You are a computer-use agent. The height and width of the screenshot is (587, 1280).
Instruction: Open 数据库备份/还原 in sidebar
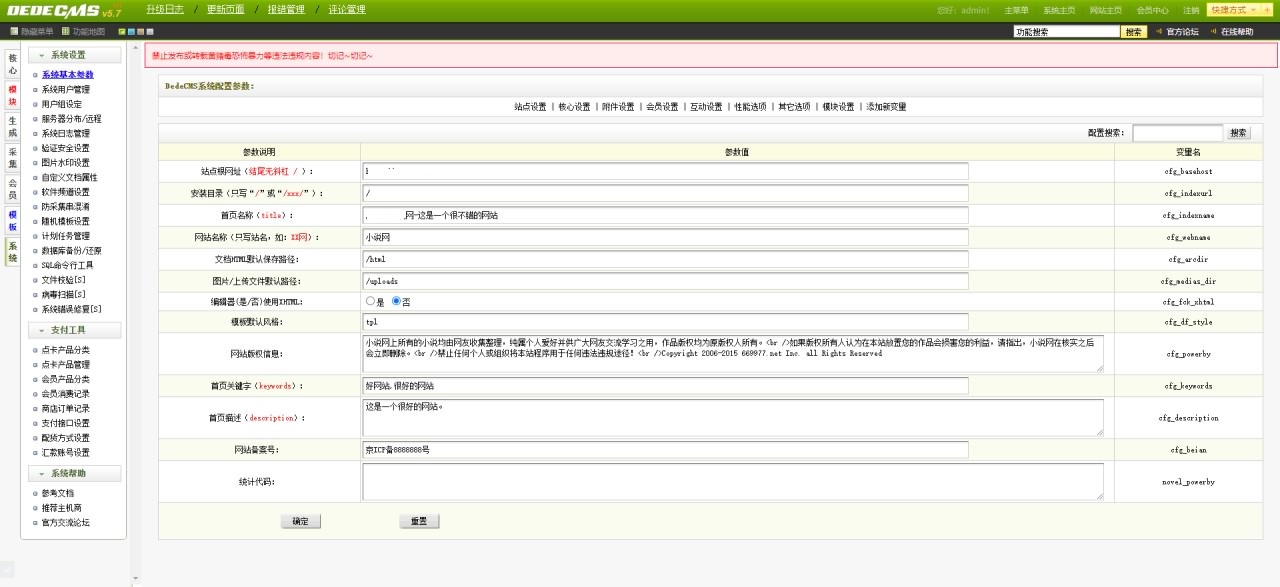(x=71, y=251)
